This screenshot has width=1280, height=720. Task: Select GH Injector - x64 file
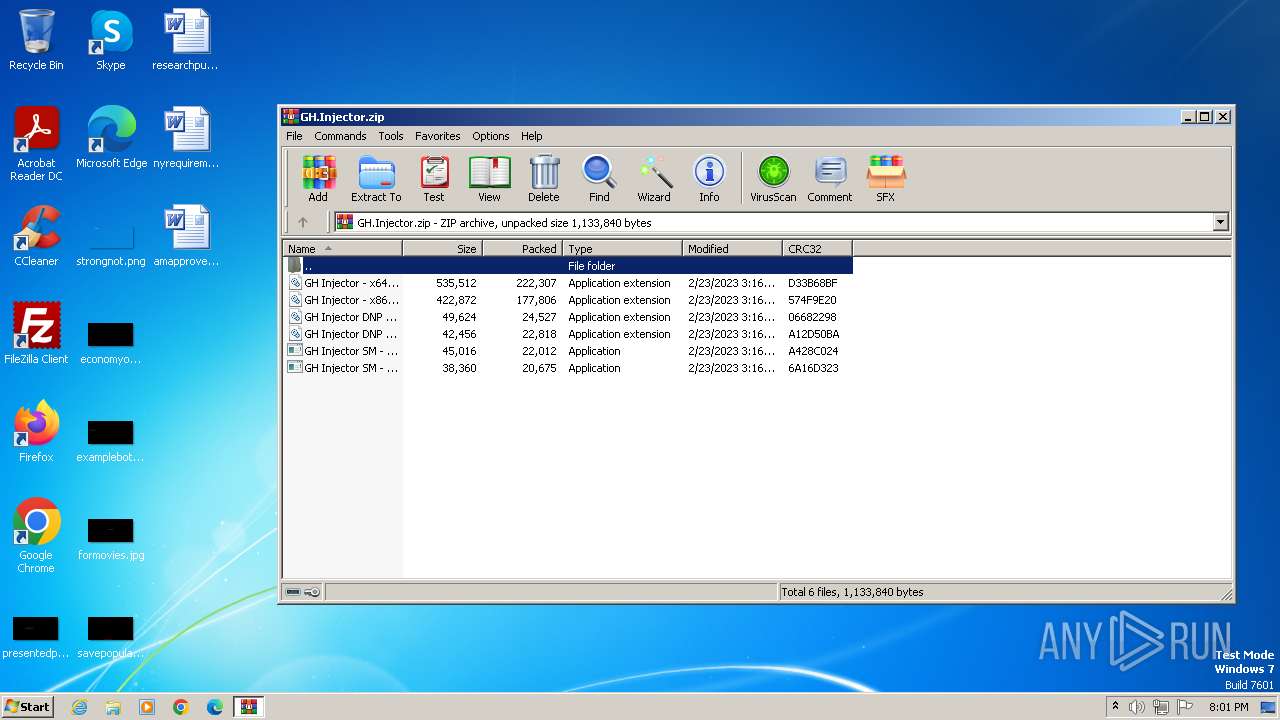click(568, 283)
